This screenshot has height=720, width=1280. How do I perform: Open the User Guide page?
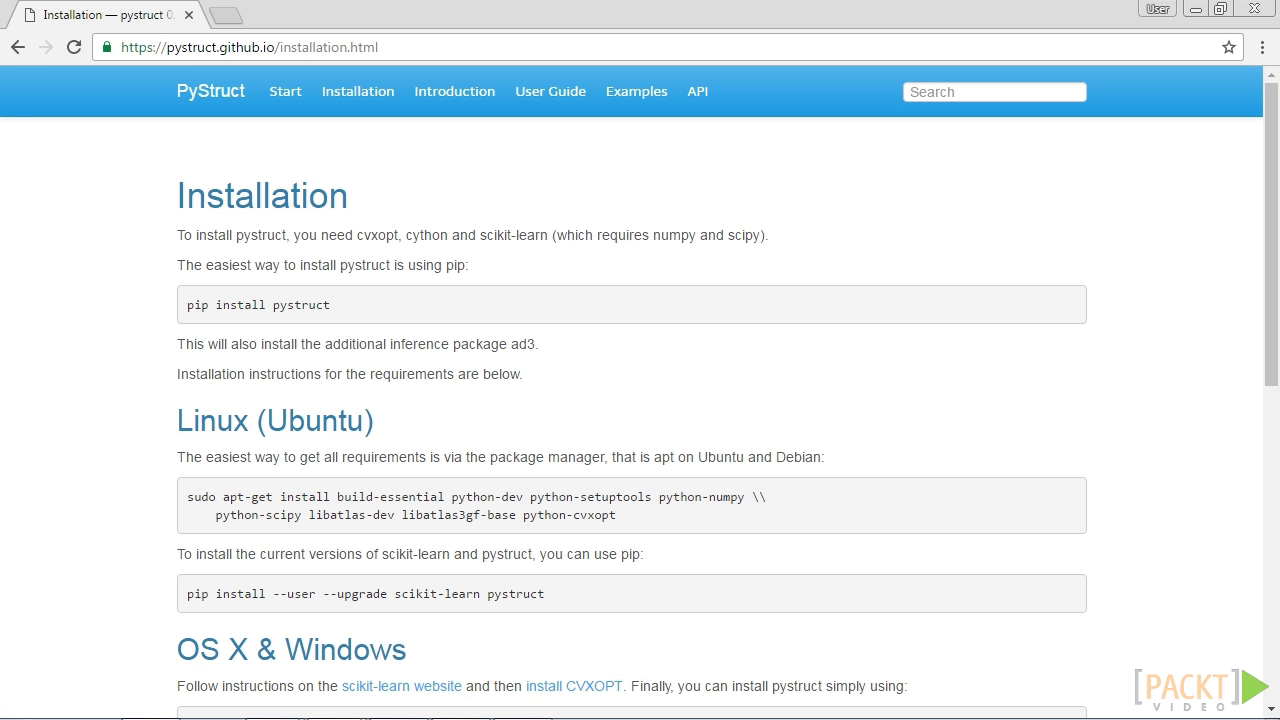point(550,91)
